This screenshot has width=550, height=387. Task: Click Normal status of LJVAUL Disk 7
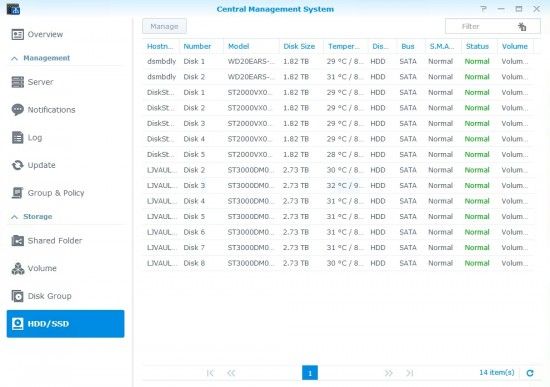click(x=477, y=248)
